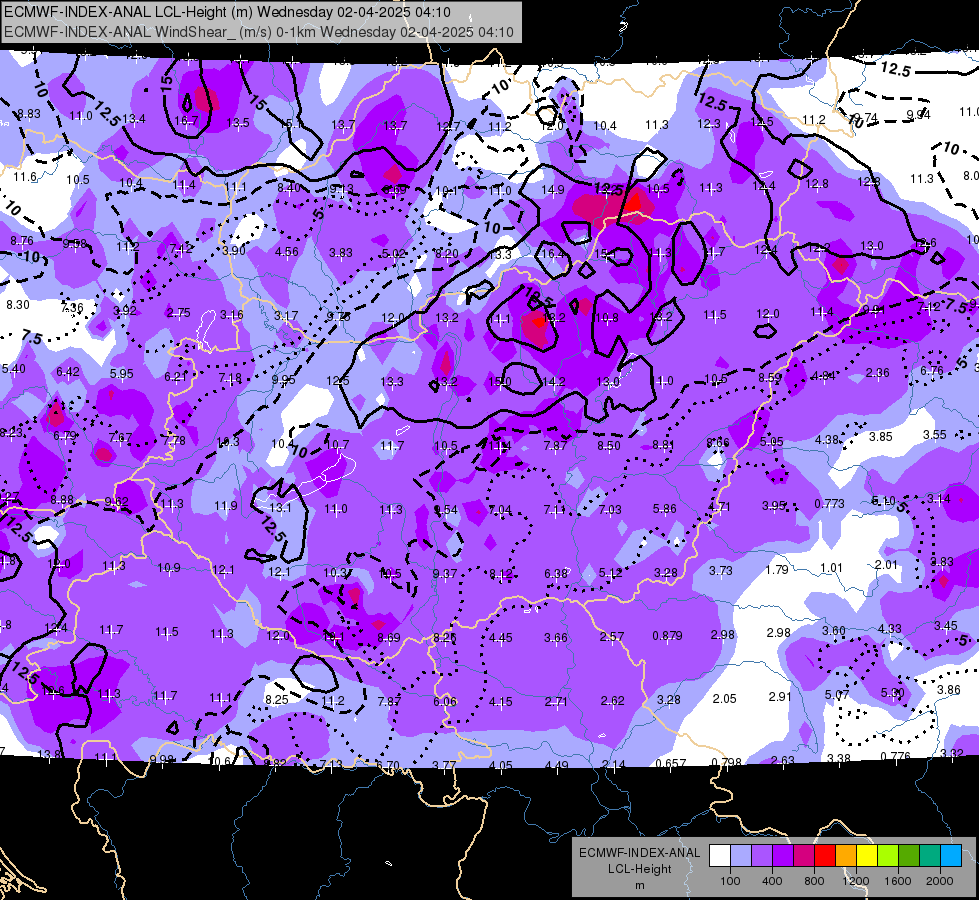Click the wind shear value 0.657

pos(671,763)
